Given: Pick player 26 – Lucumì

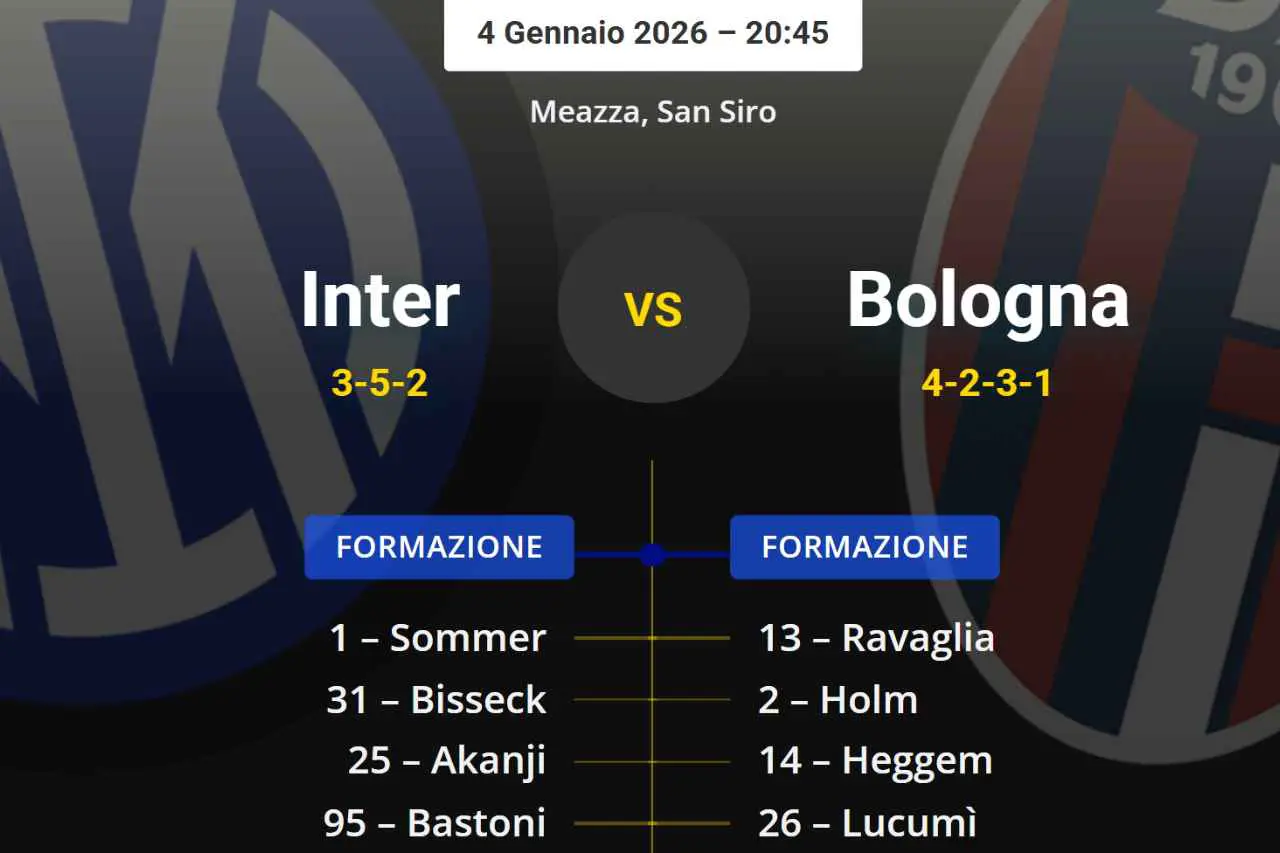Looking at the screenshot, I should tap(867, 823).
